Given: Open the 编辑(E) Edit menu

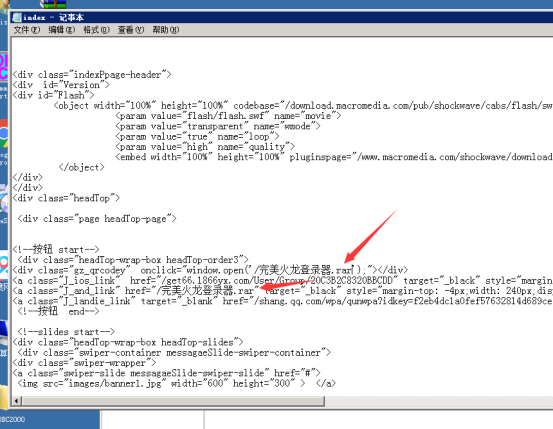Looking at the screenshot, I should pos(61,30).
